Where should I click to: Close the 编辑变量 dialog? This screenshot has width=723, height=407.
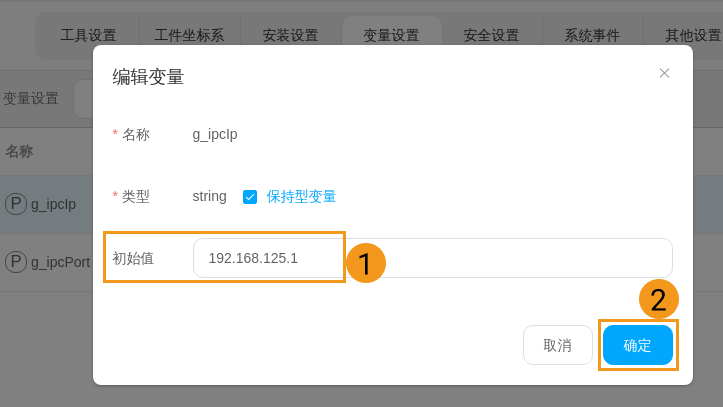(x=664, y=73)
